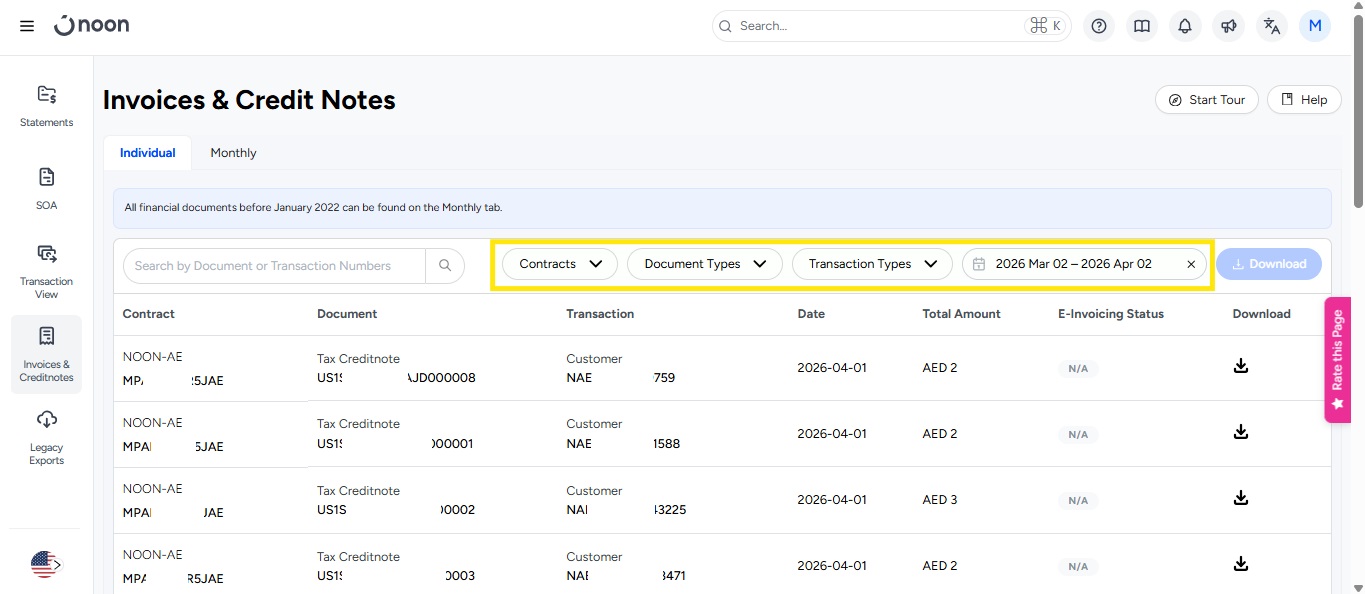Open Statements in the sidebar
The width and height of the screenshot is (1365, 594).
[46, 105]
